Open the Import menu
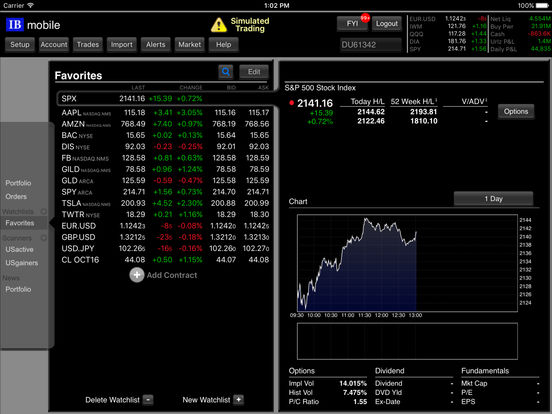Viewport: 552px width, 414px height. pos(121,45)
